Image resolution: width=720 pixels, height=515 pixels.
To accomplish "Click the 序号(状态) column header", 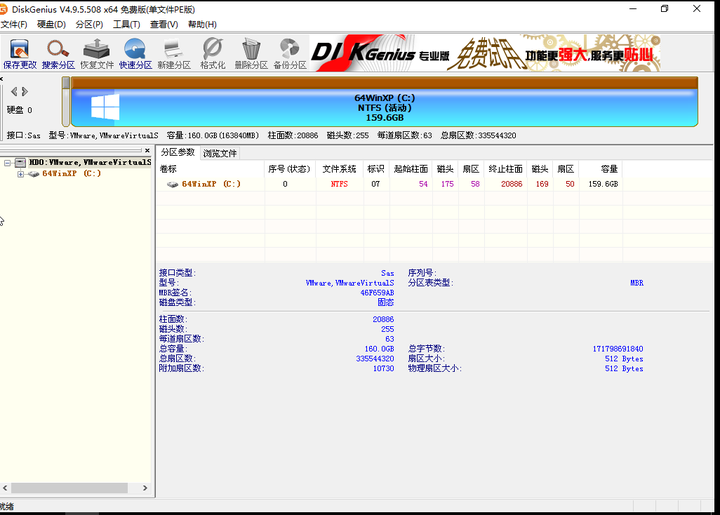I will point(290,169).
